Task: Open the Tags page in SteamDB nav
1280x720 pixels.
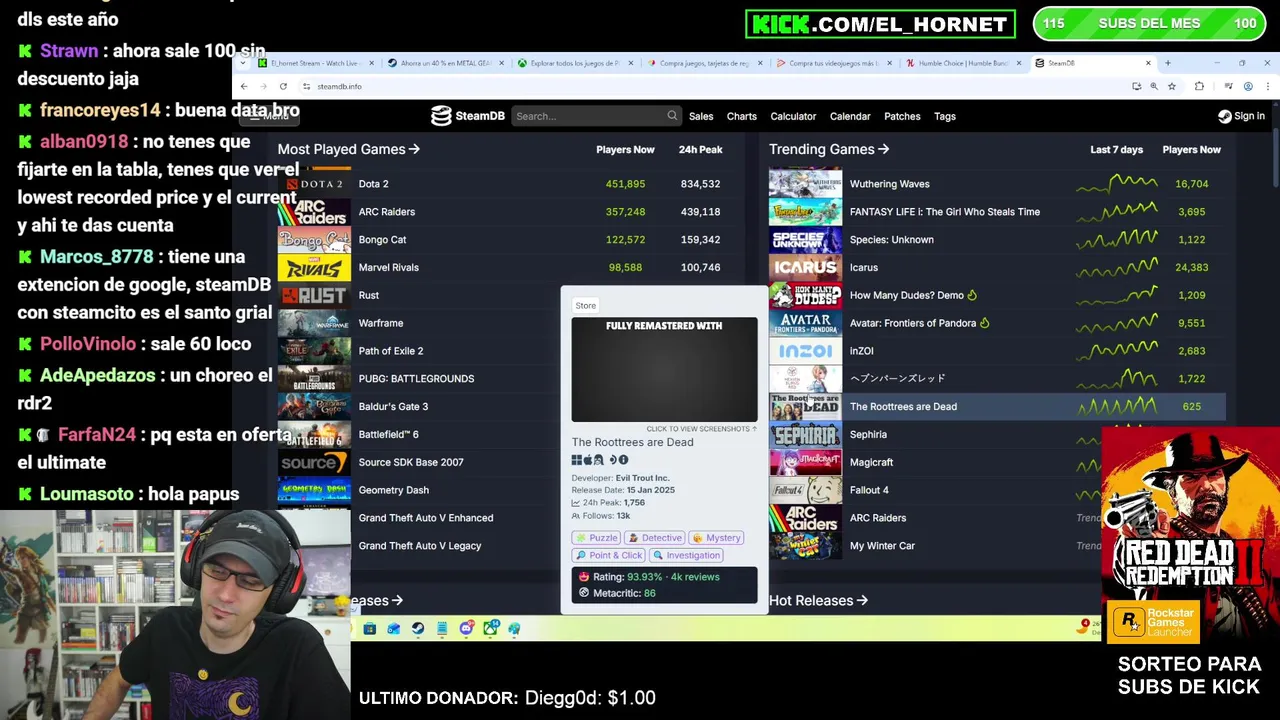Action: click(x=945, y=116)
